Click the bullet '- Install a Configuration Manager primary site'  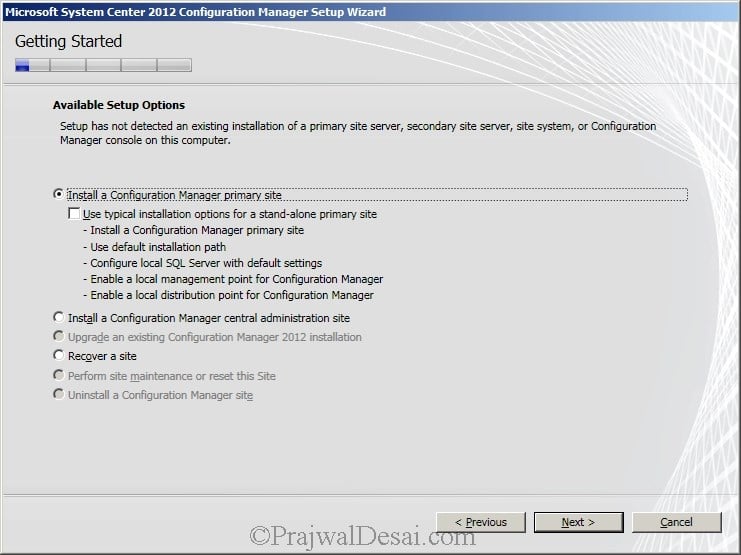[194, 230]
